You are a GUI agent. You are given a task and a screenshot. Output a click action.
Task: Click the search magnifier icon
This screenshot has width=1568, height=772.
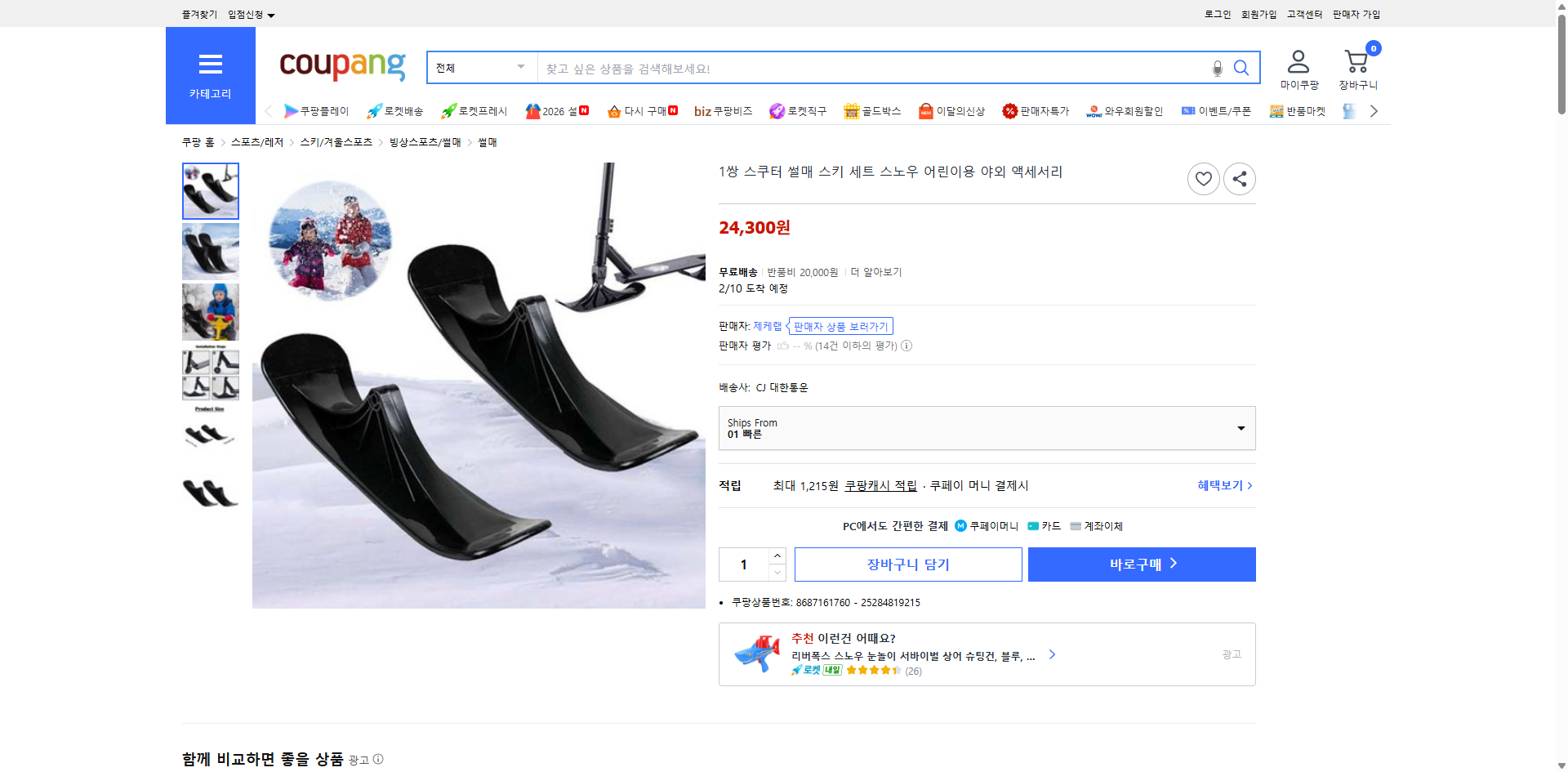click(x=1241, y=68)
